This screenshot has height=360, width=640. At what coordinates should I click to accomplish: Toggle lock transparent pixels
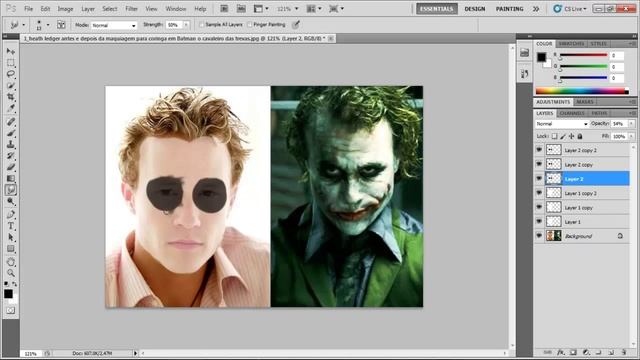pyautogui.click(x=554, y=136)
